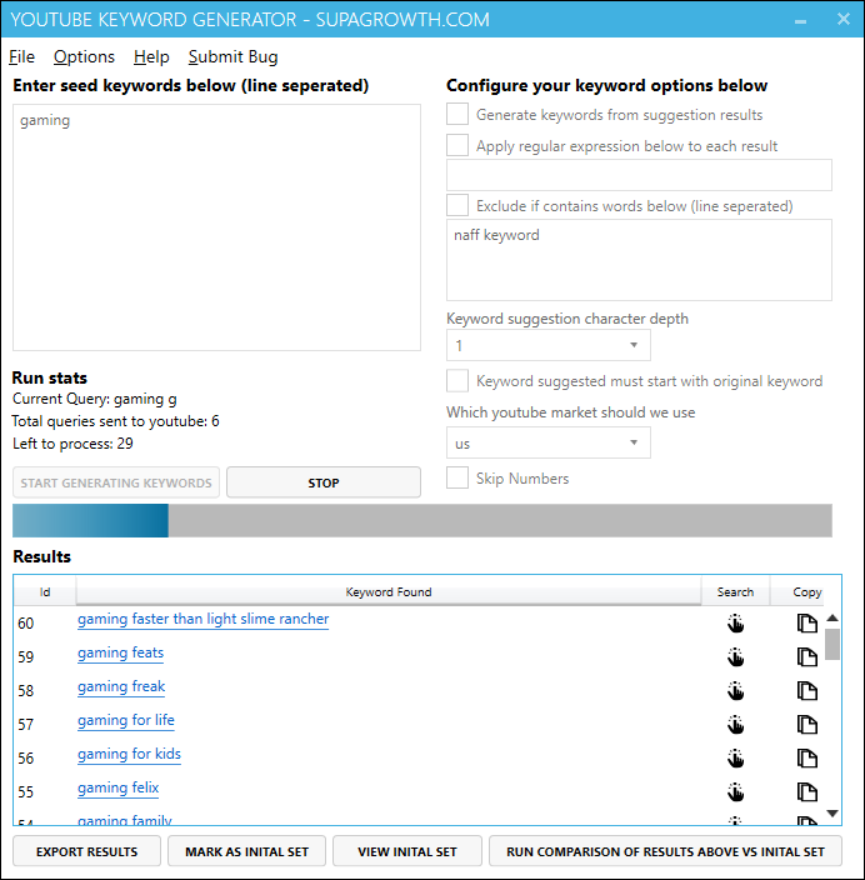Open the YouTube market dropdown showing 'us'
Viewport: 865px width, 880px height.
(x=548, y=443)
